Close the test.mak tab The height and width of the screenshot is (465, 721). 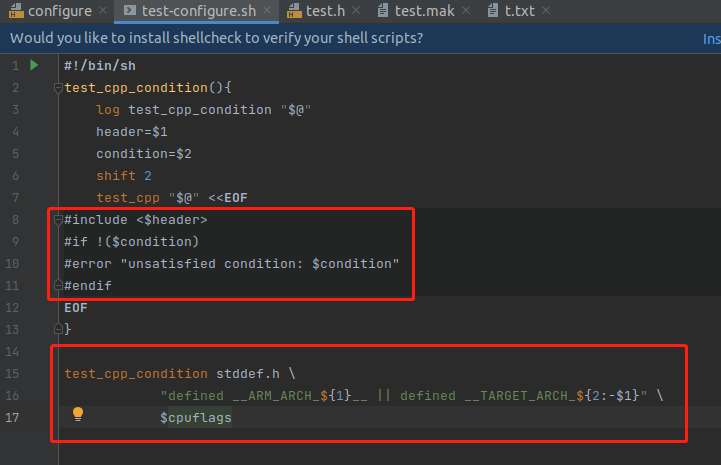point(466,10)
